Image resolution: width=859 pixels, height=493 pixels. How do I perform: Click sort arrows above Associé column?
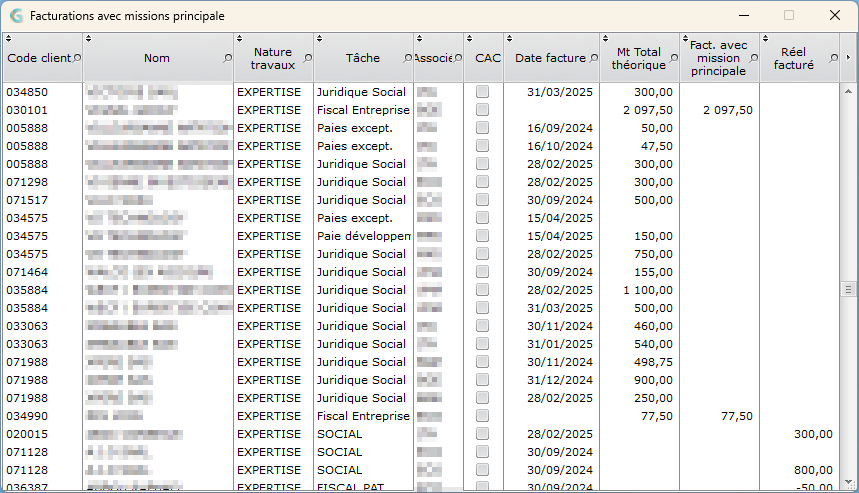point(419,38)
